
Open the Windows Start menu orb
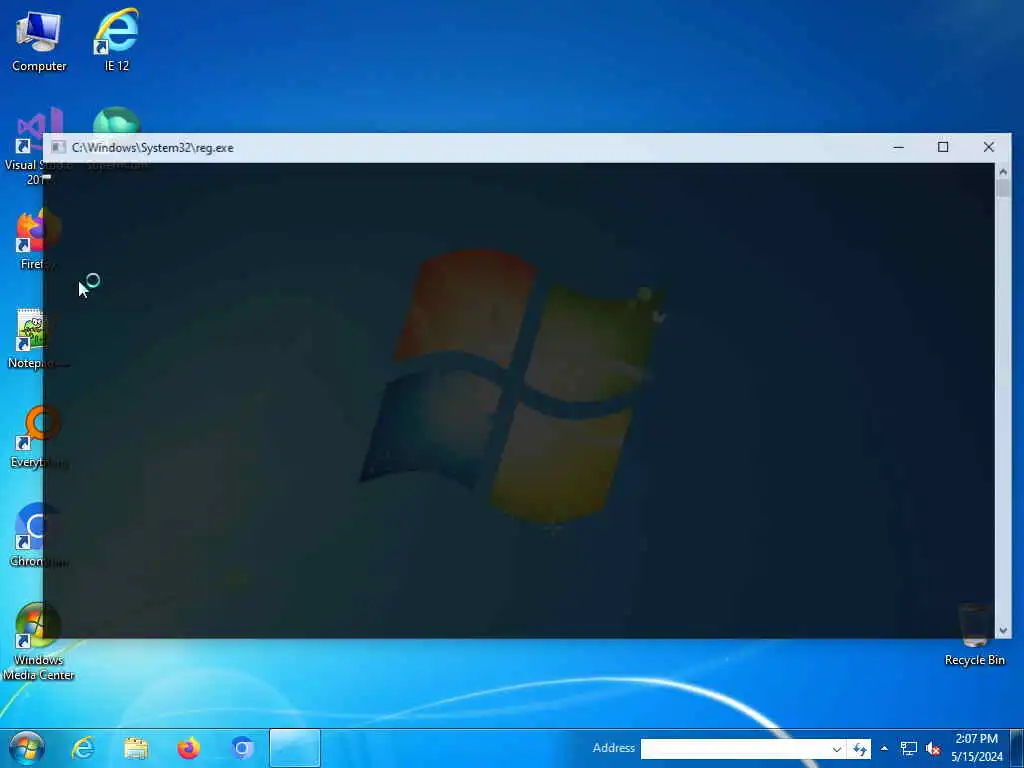coord(27,748)
